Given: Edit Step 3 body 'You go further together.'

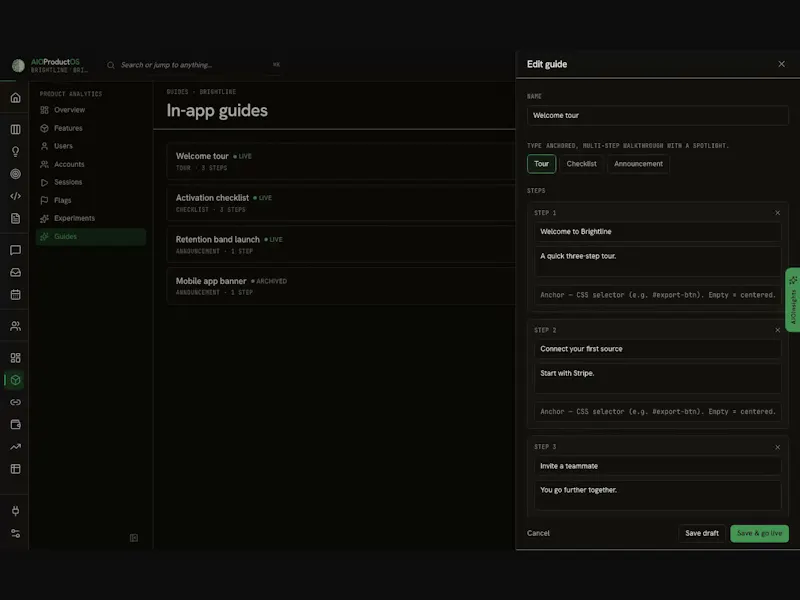Looking at the screenshot, I should [x=658, y=495].
